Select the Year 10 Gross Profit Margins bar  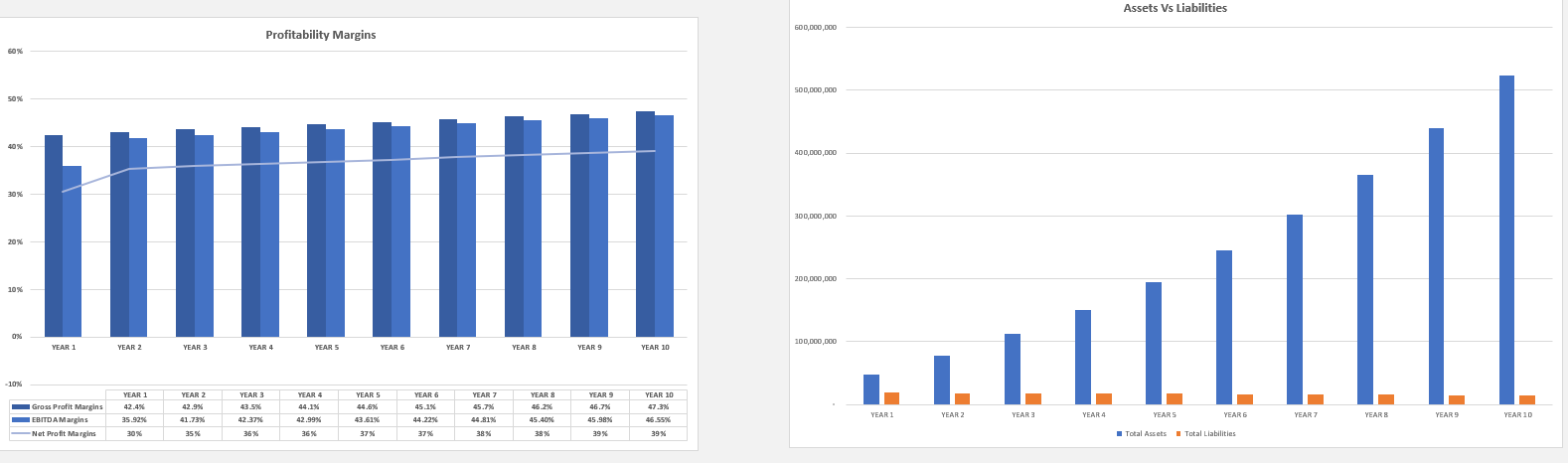(645, 225)
